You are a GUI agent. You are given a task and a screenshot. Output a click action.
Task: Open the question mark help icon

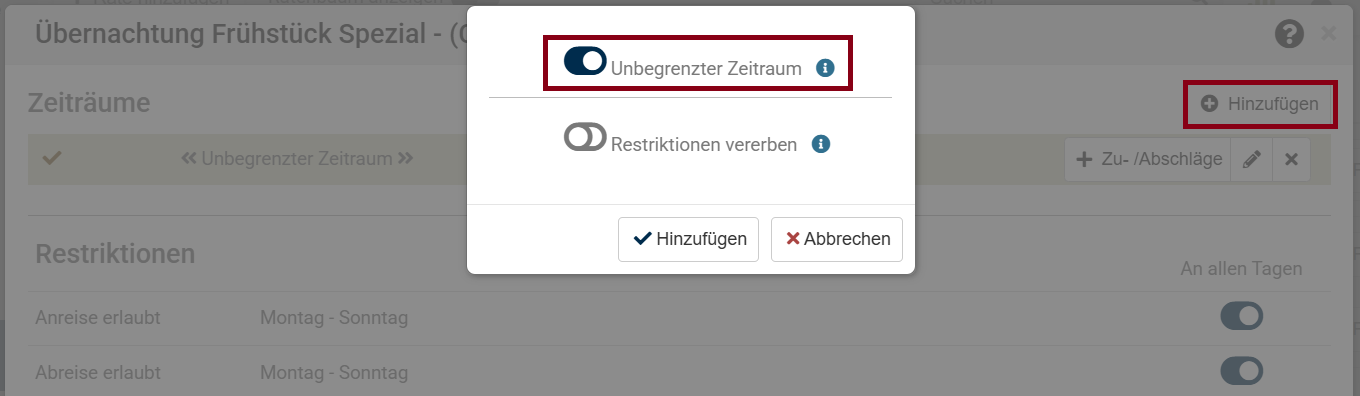(1289, 34)
